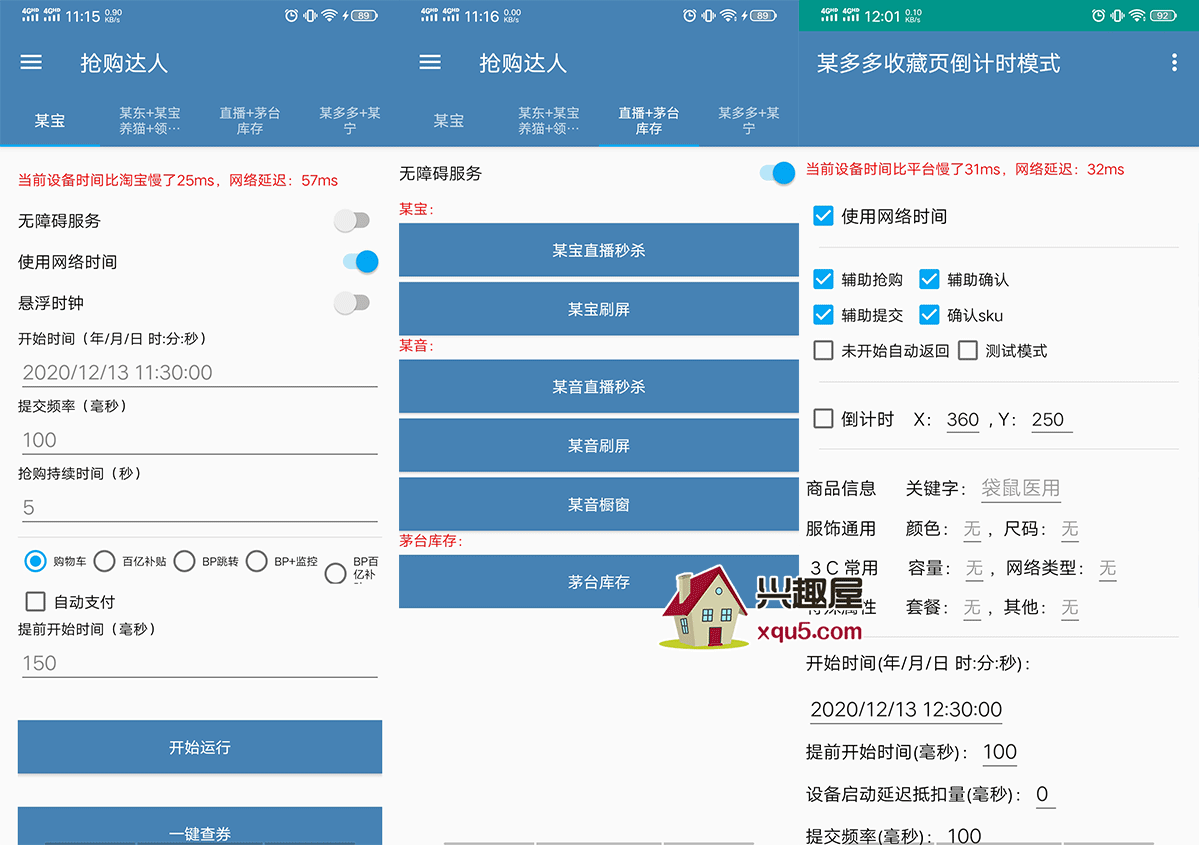Viewport: 1200px width, 845px height.
Task: Select 直播+茅台库存 tab on middle screen
Action: [x=649, y=121]
